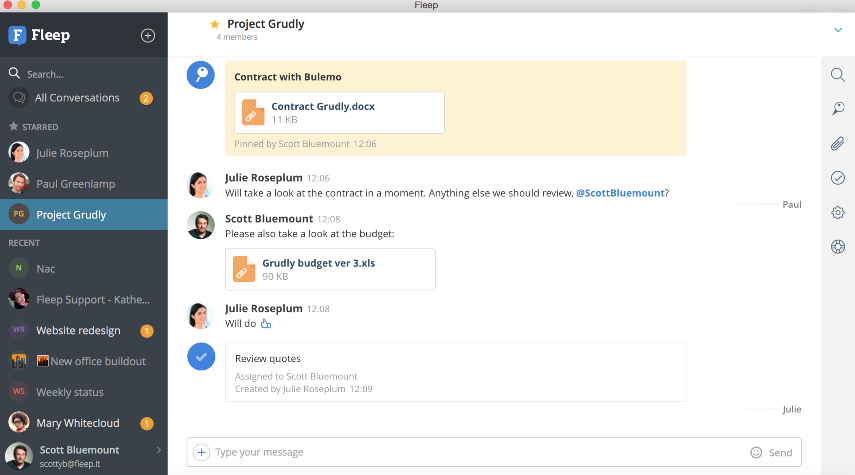The image size is (855, 475).
Task: Click the N avatar for Nac
Action: pyautogui.click(x=19, y=268)
